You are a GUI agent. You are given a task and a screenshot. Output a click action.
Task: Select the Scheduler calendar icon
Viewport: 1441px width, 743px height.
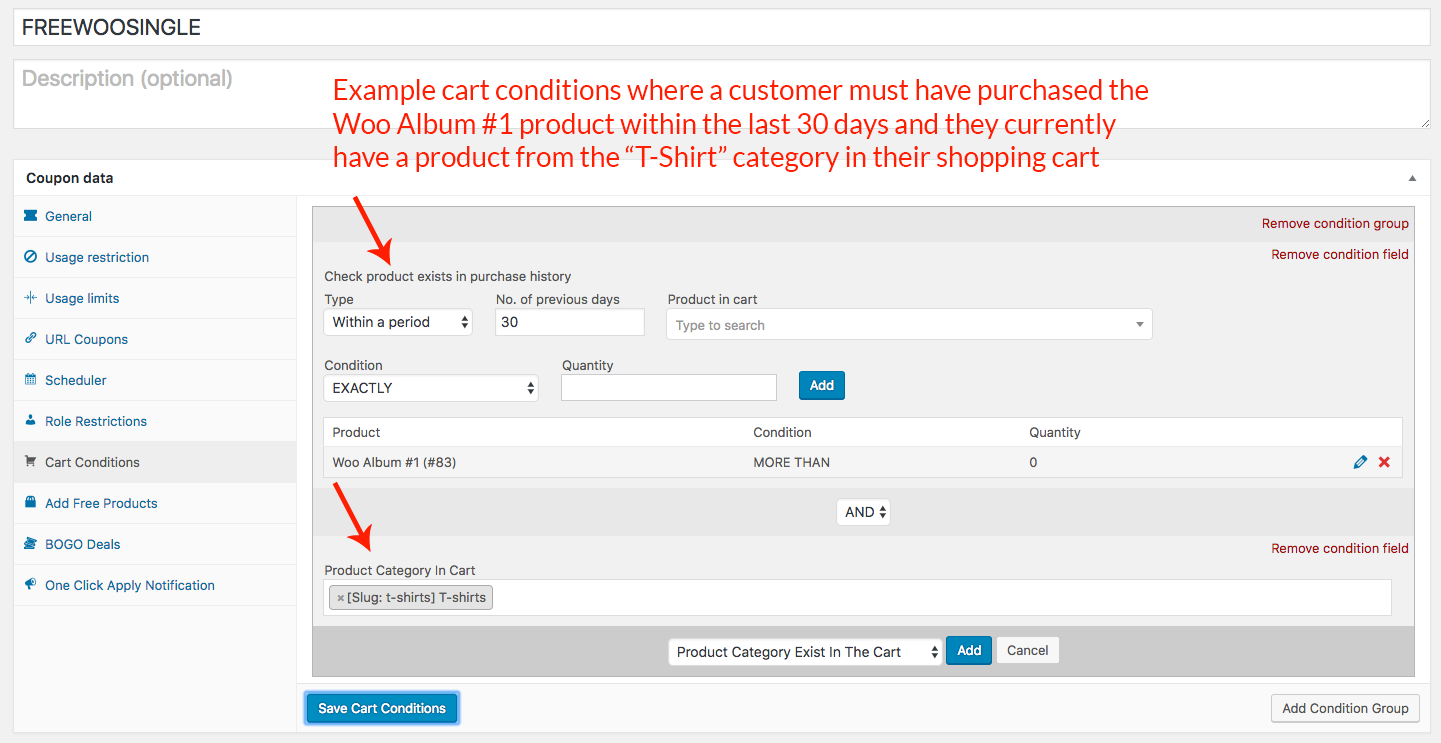click(31, 380)
